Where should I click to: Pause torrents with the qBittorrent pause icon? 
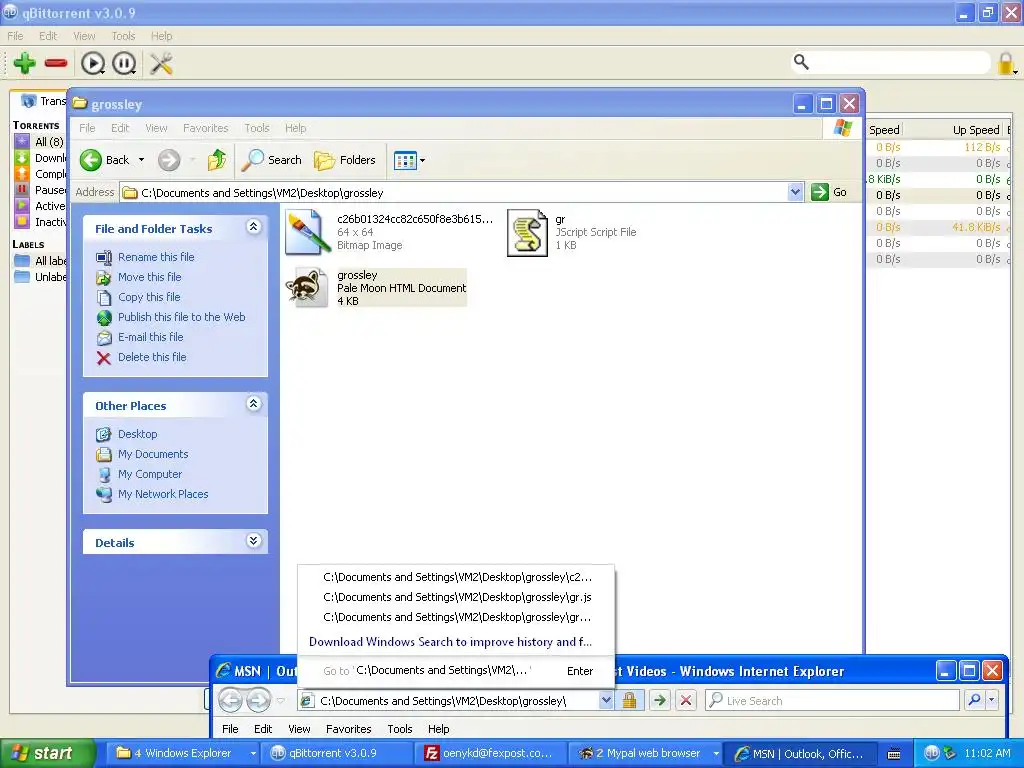123,63
